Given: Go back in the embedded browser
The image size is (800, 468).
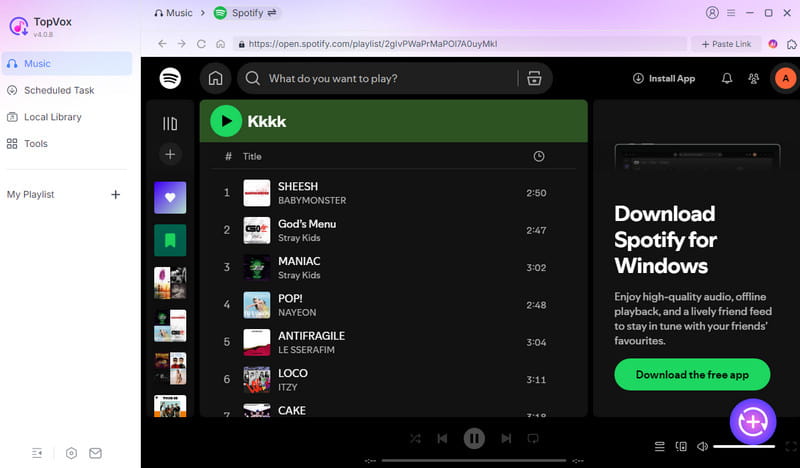Looking at the screenshot, I should (162, 44).
